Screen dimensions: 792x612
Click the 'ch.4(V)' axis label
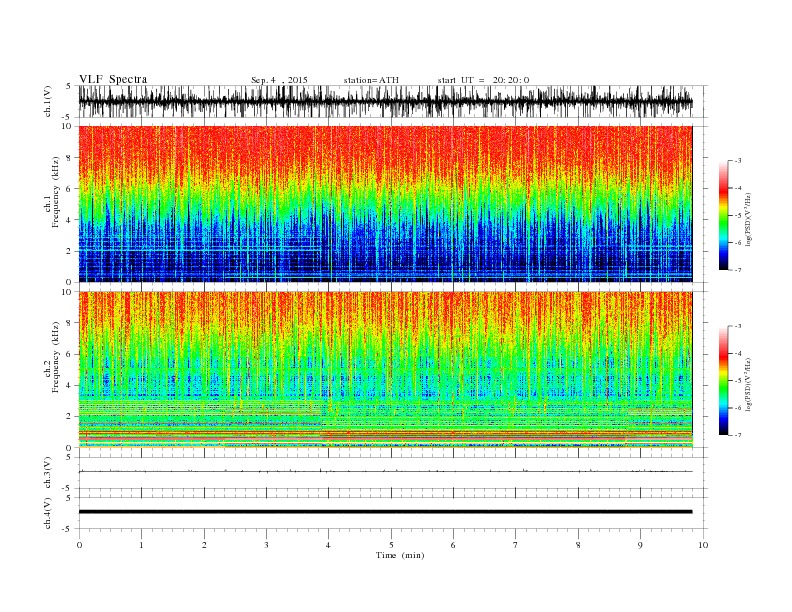coord(48,514)
